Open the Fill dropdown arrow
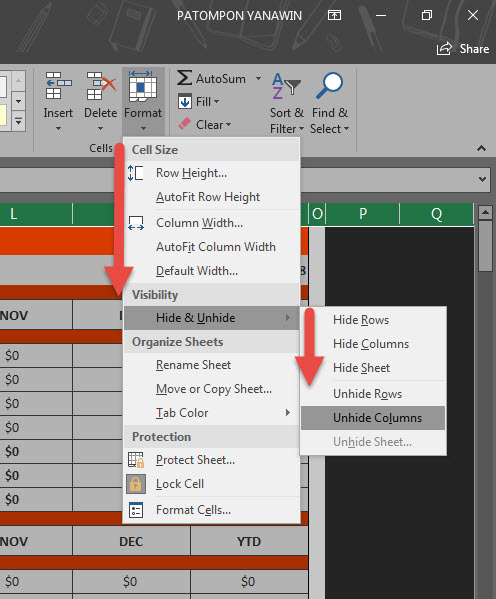Viewport: 496px width, 599px height. tap(216, 102)
